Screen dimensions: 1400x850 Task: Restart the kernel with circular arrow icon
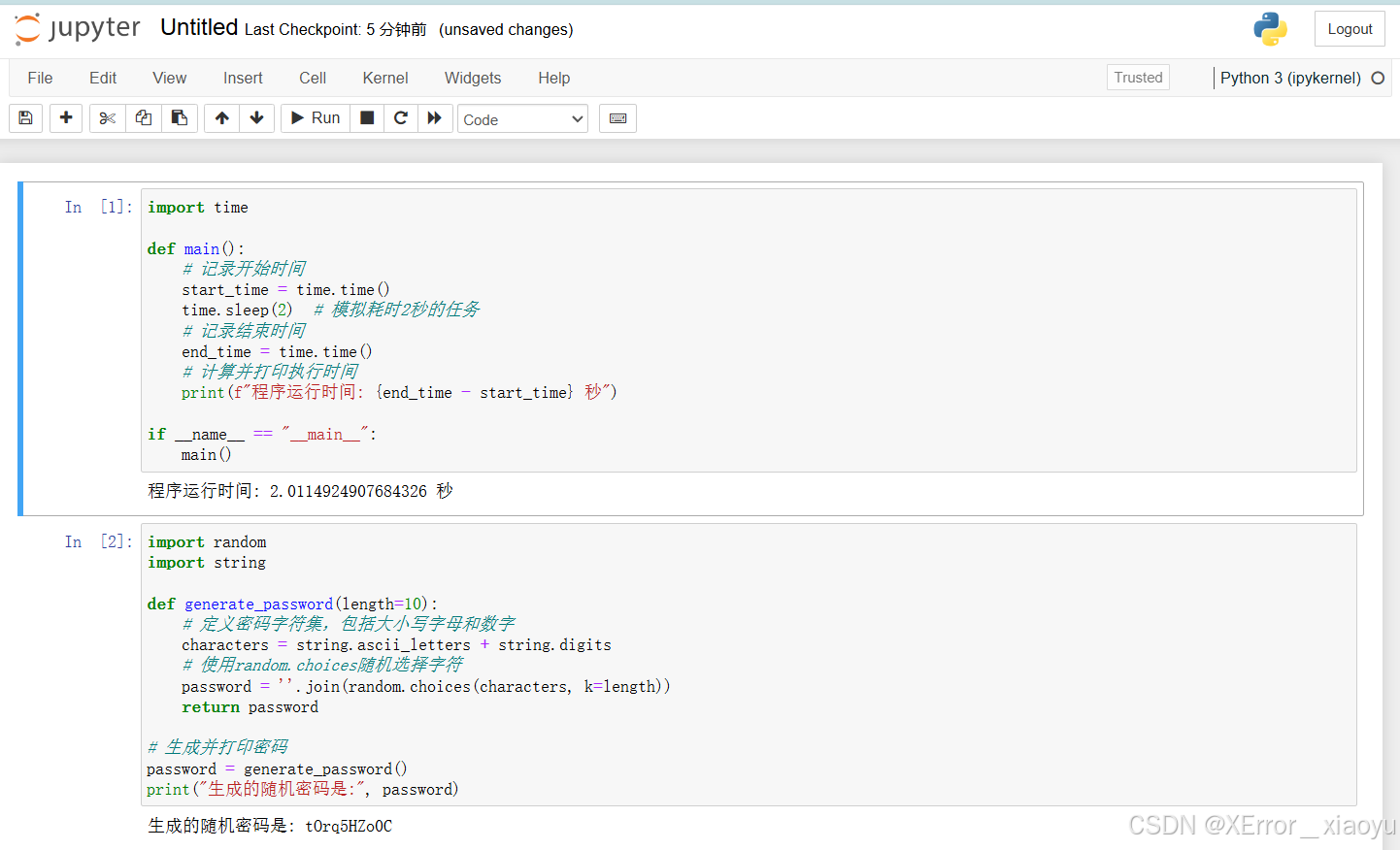[400, 118]
